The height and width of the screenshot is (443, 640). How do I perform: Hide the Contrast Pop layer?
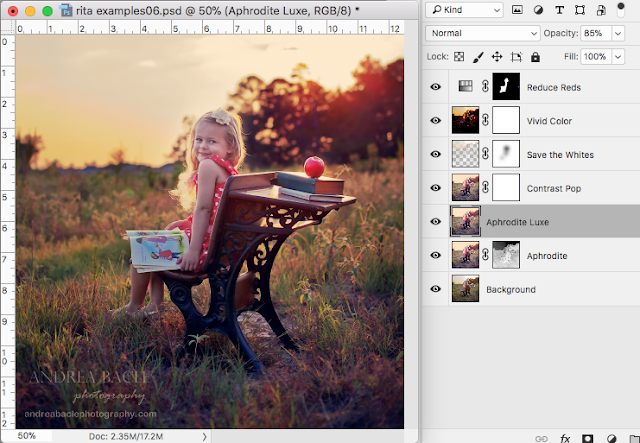click(436, 188)
